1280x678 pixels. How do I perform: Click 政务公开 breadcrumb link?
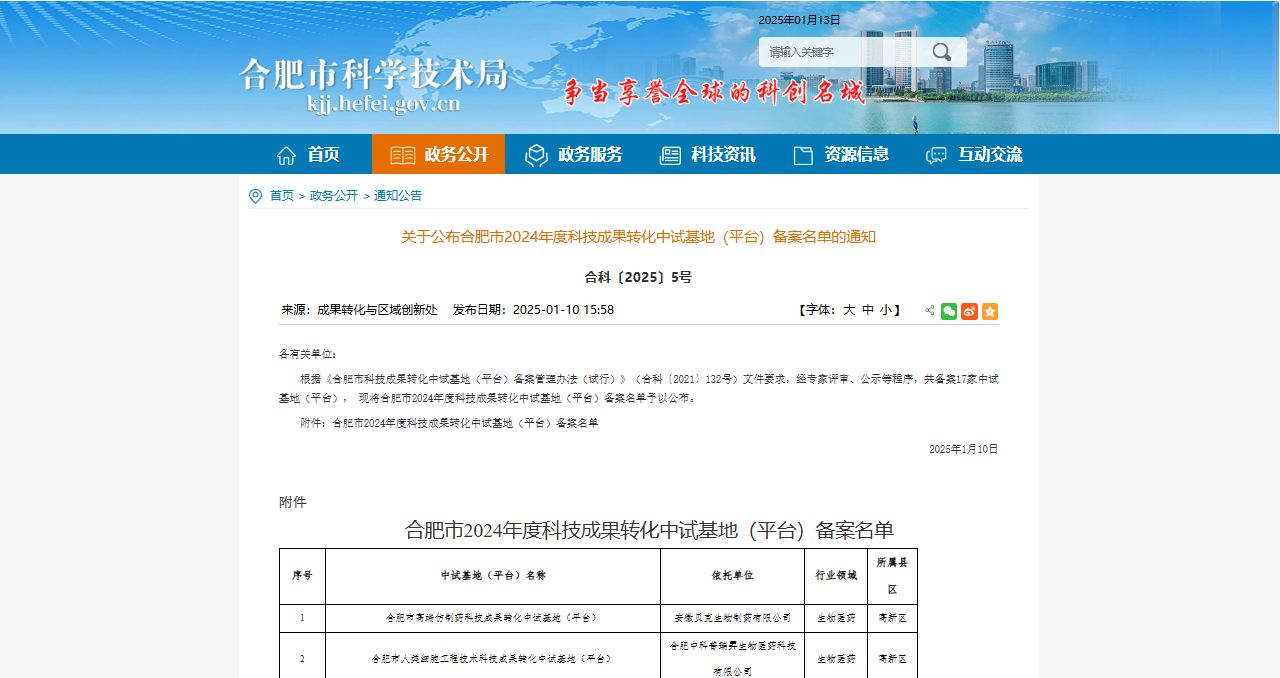334,196
